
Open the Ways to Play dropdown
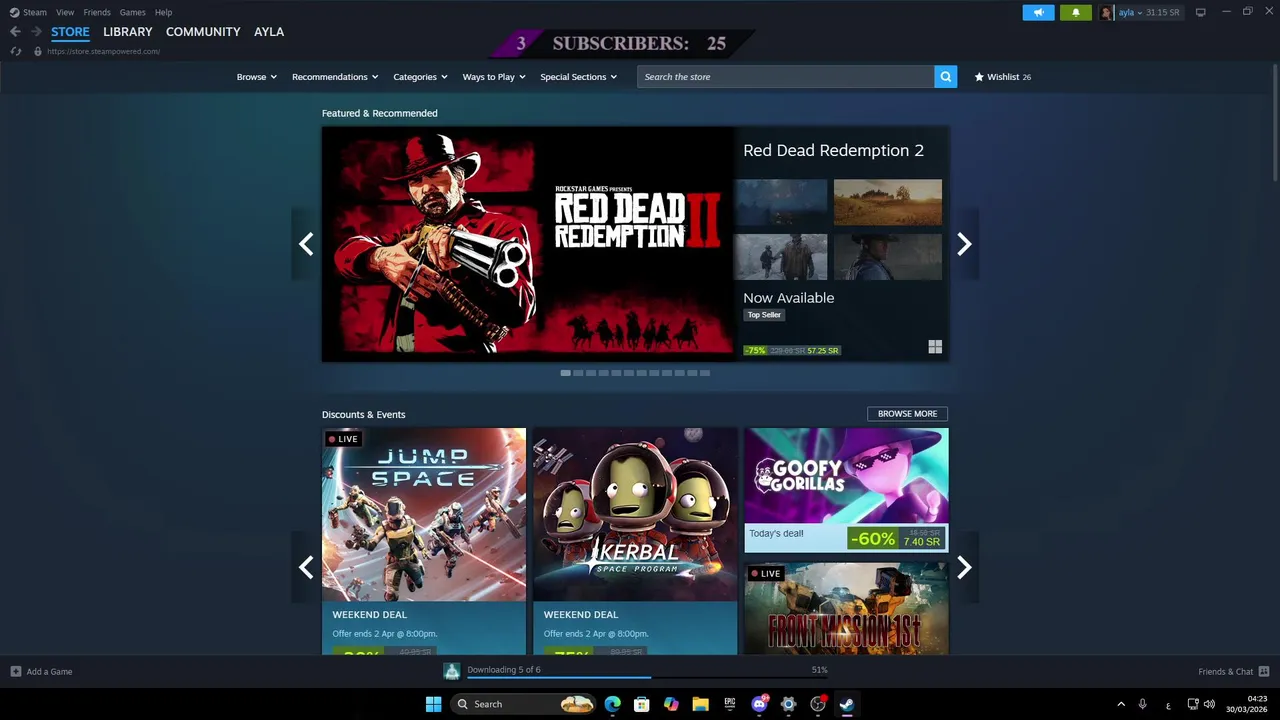coord(494,77)
